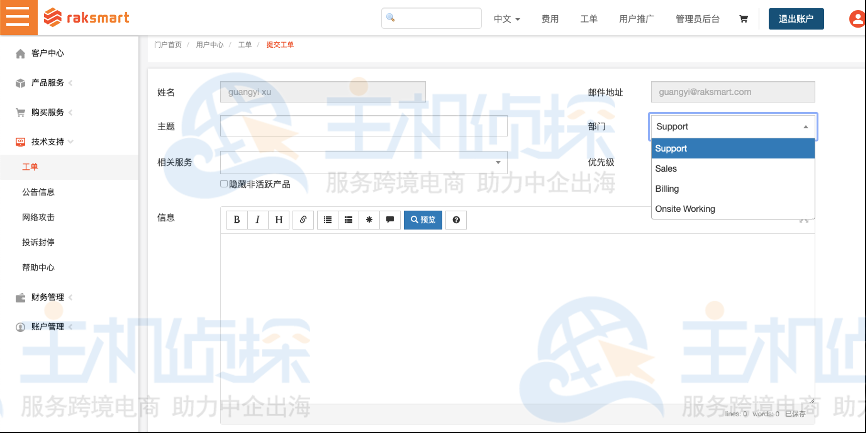
Task: Click into the 信息 message text area
Action: pyautogui.click(x=518, y=319)
